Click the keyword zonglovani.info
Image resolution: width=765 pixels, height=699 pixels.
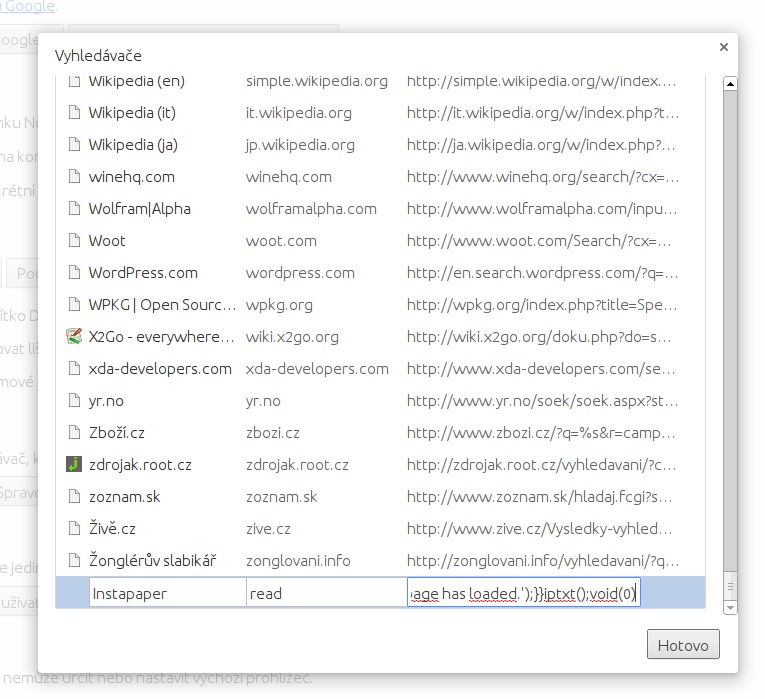coord(298,560)
